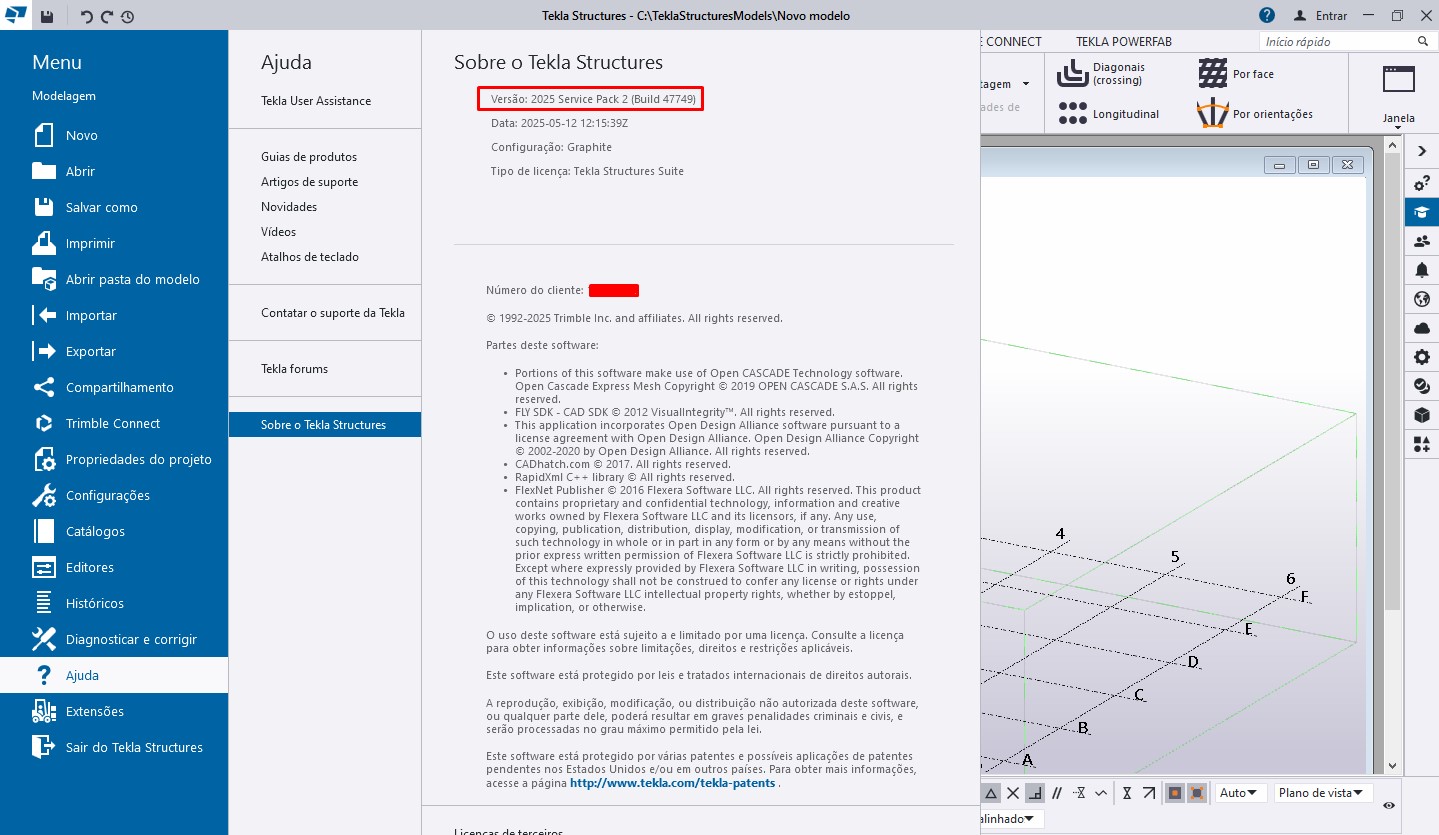Screen dimensions: 1439x835
Task: Open the Exportar menu entry
Action: (114, 351)
